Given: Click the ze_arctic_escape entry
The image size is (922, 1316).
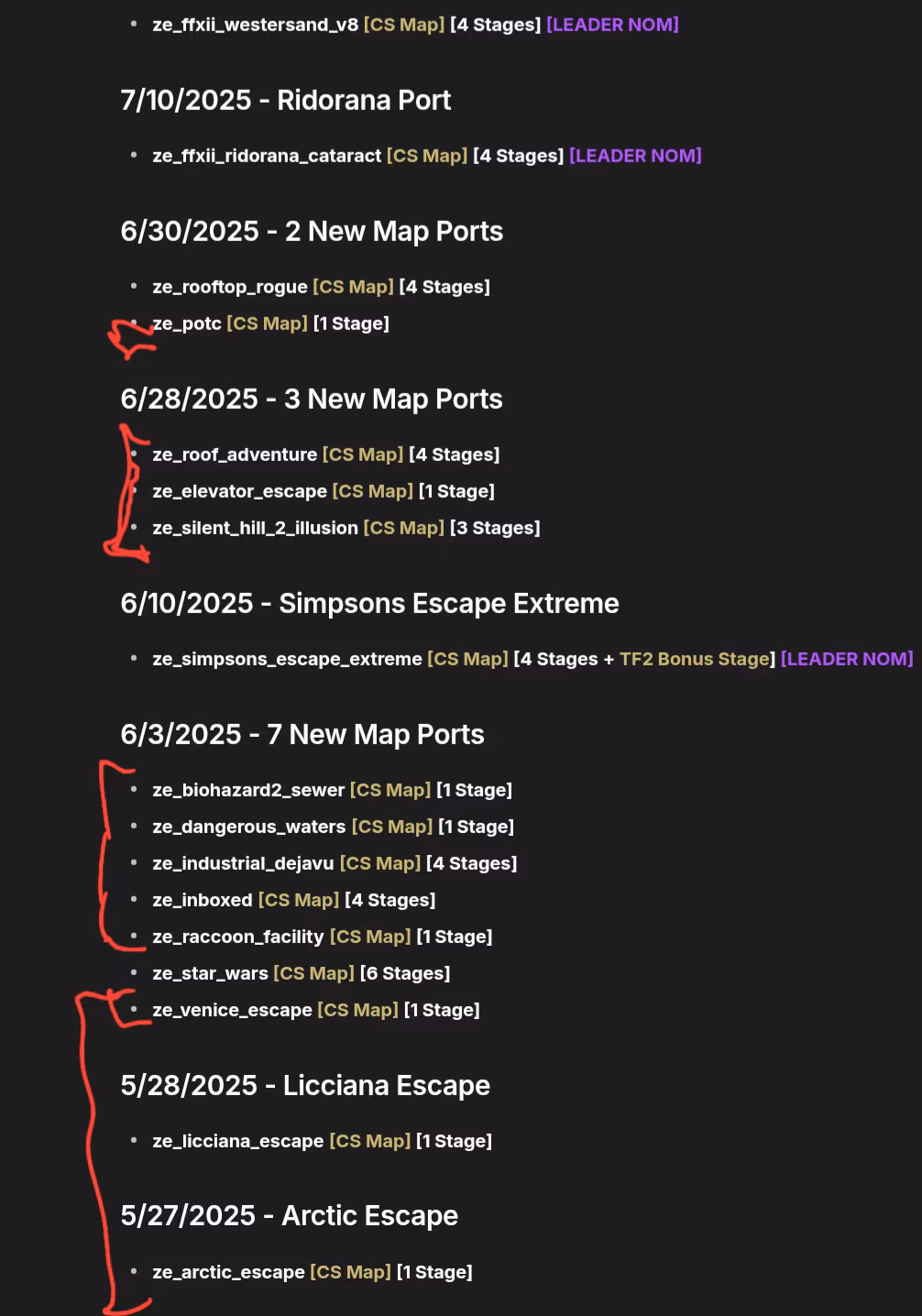Looking at the screenshot, I should pyautogui.click(x=228, y=1272).
